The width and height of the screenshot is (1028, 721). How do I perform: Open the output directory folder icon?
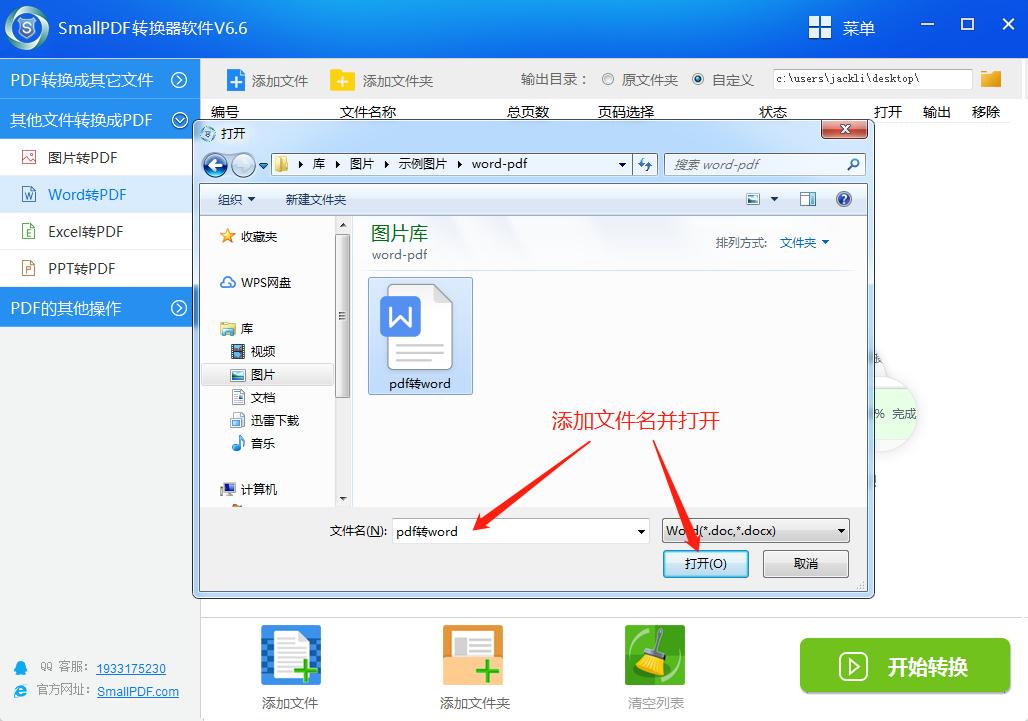click(991, 77)
